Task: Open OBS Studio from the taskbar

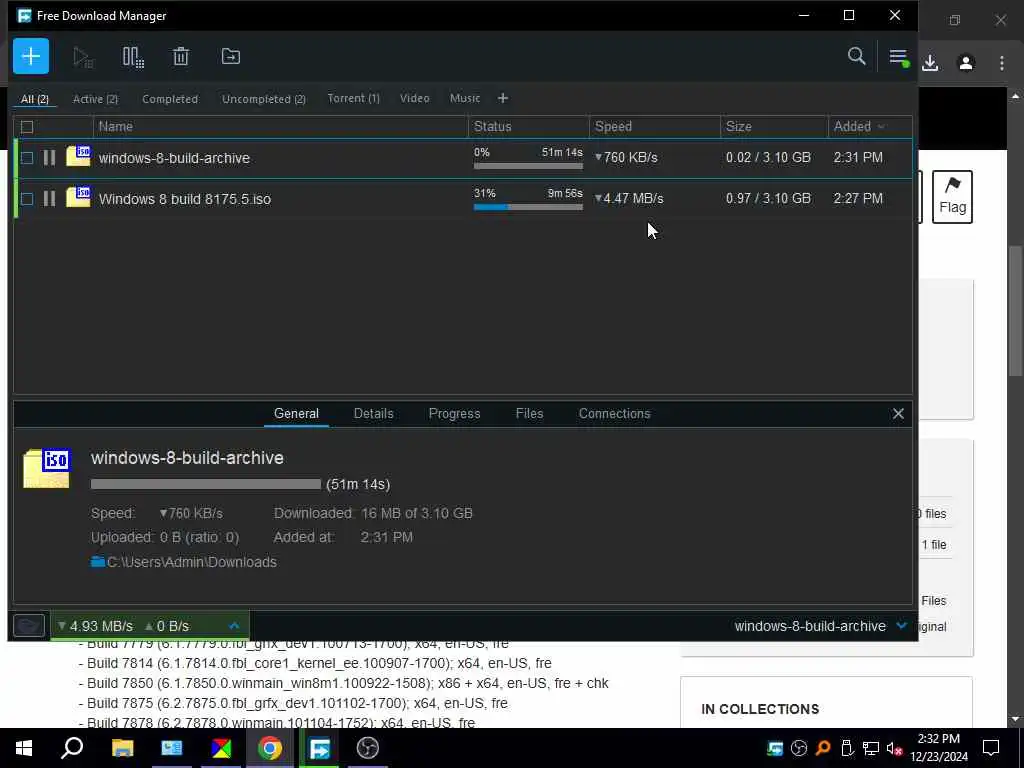Action: point(368,748)
